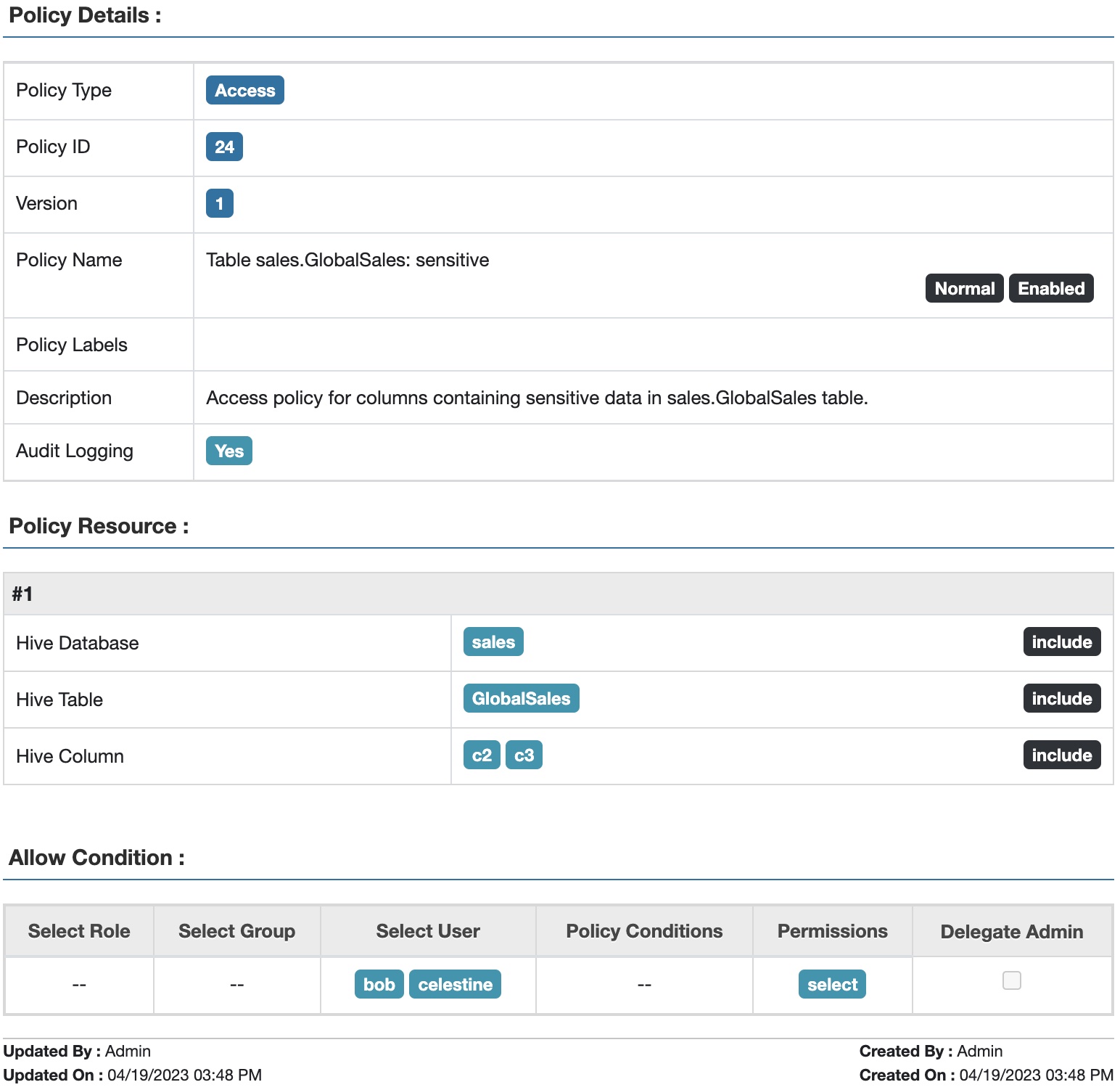Select the GlobalSales Hive Table tag
The width and height of the screenshot is (1120, 1090).
[x=521, y=699]
